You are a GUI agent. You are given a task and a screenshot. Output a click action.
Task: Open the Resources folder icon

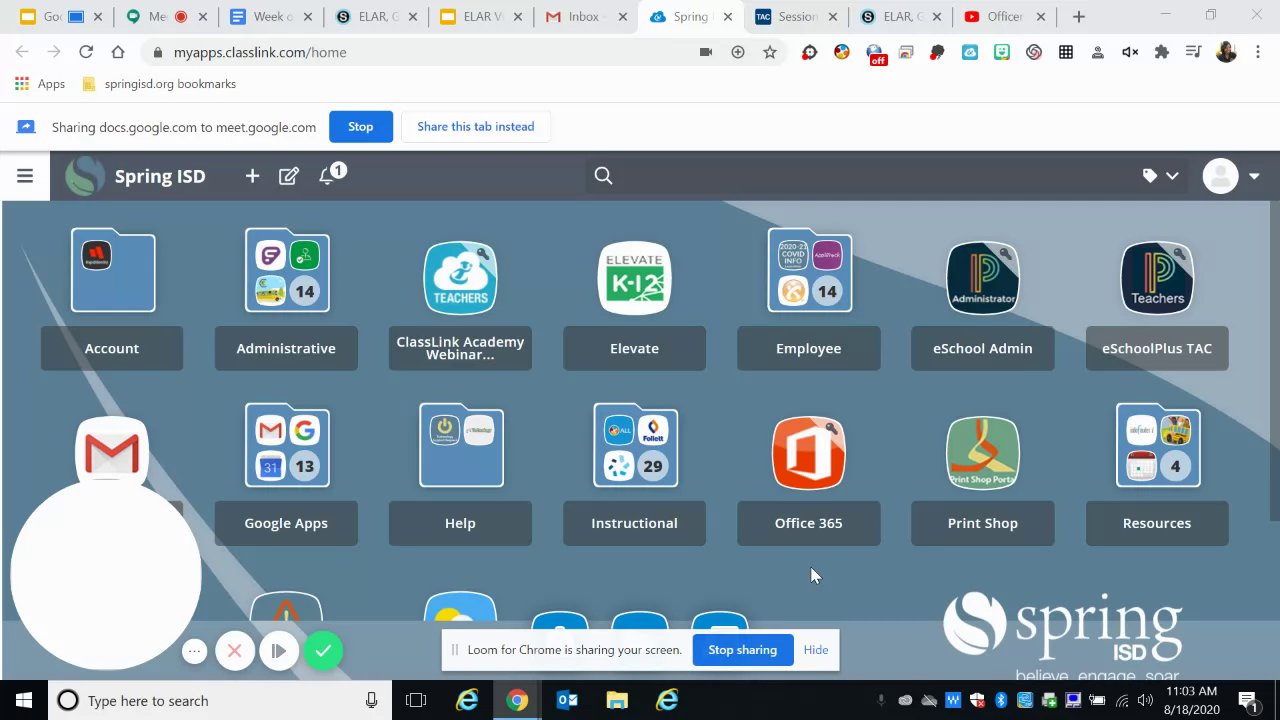(x=1158, y=445)
